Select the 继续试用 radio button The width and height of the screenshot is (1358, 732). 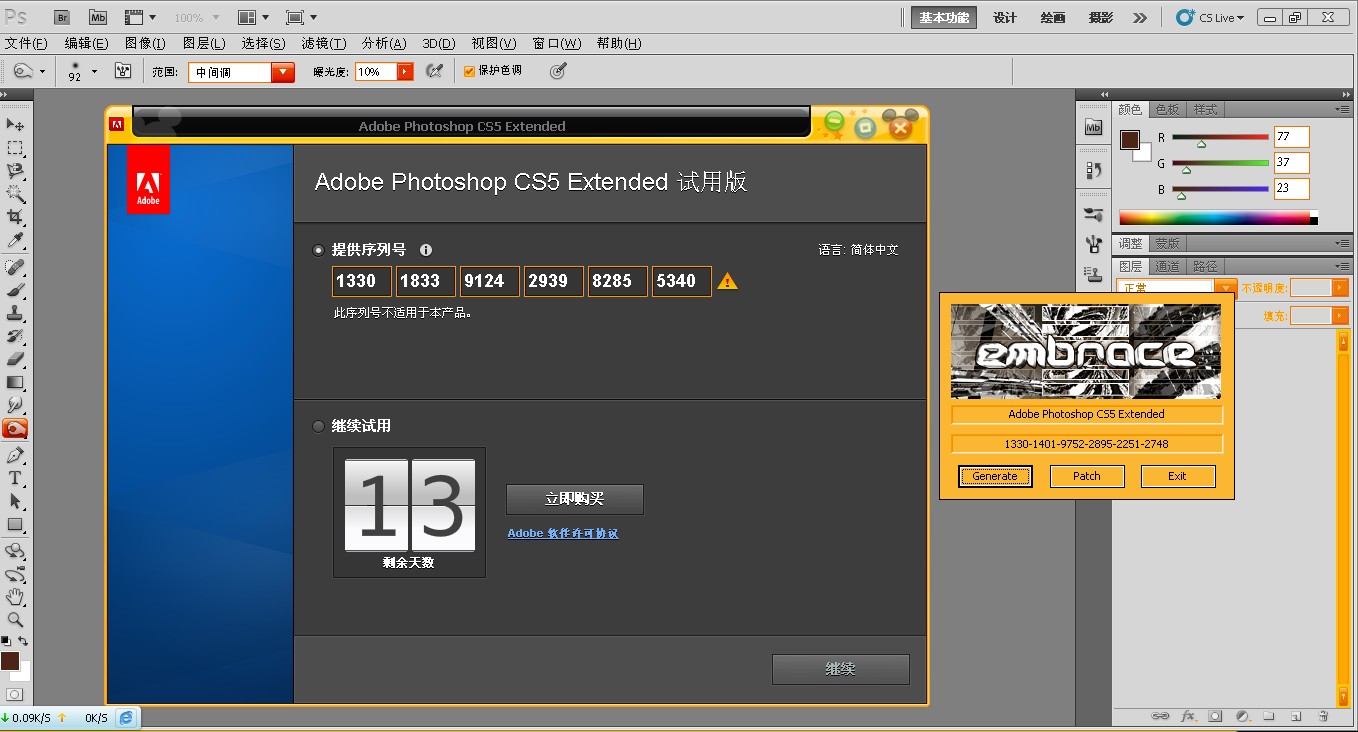[319, 426]
